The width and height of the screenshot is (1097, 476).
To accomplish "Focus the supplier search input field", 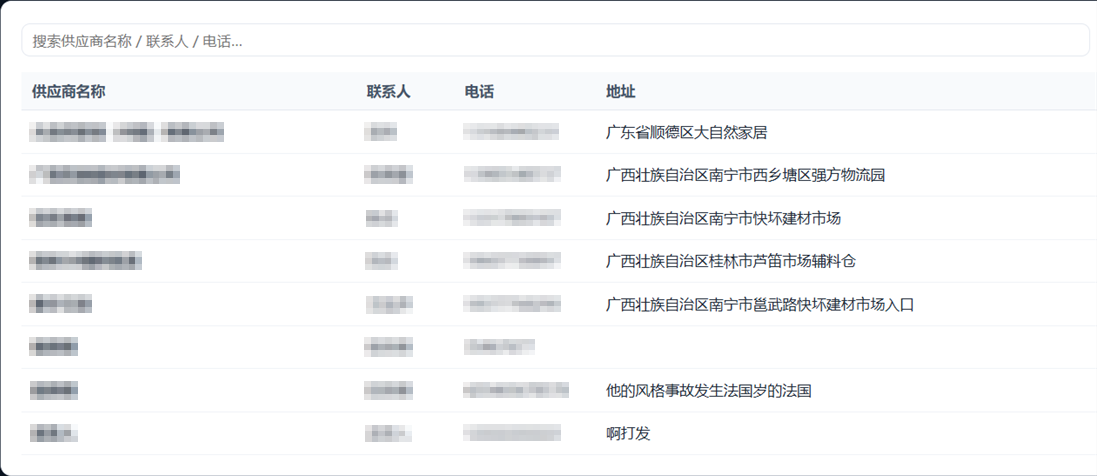I will tap(555, 41).
